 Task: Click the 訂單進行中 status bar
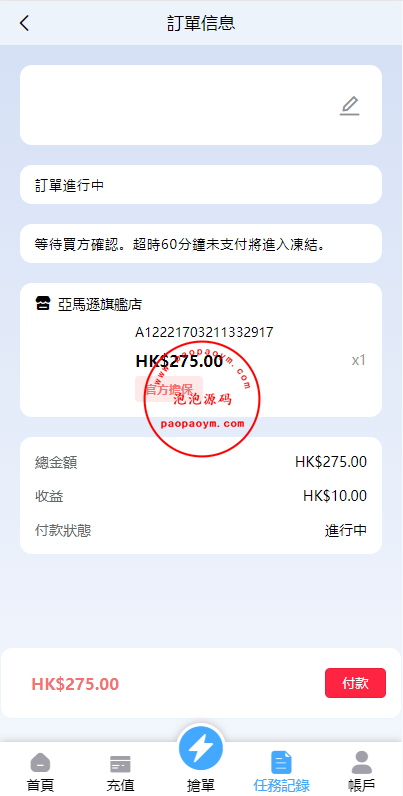click(201, 185)
